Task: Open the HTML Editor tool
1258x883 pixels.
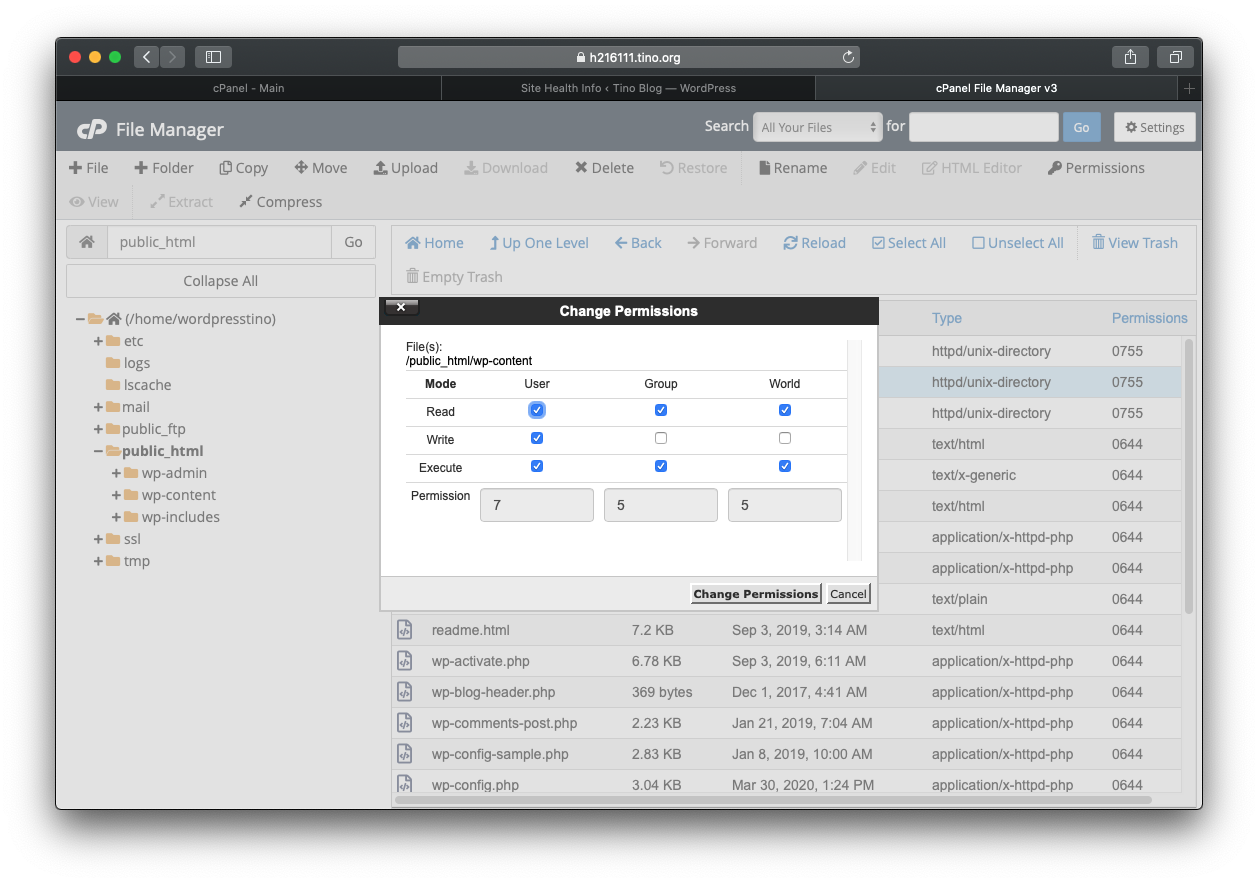Action: point(971,168)
